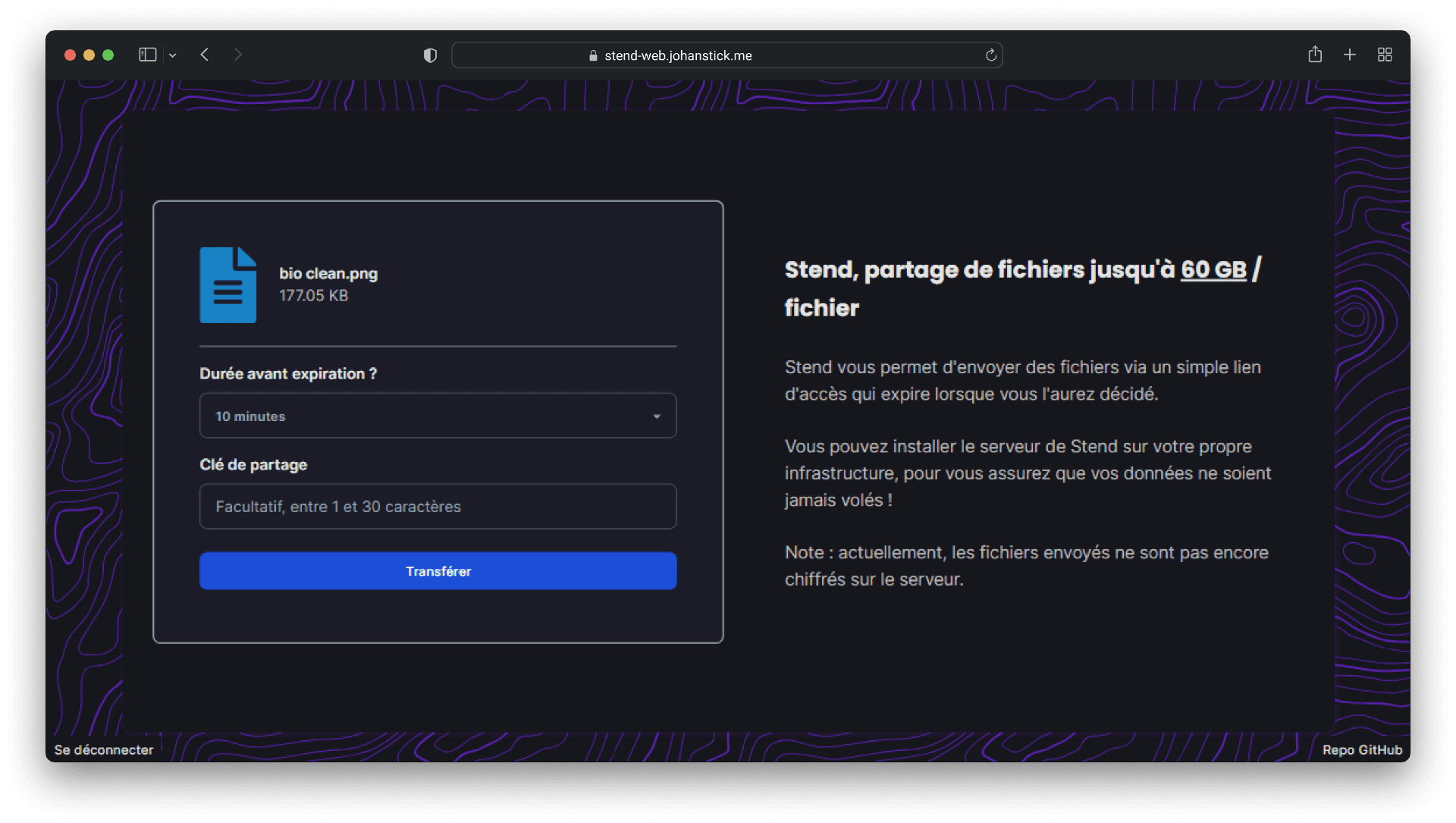
Task: Open a new tab with the plus icon
Action: pos(1350,55)
